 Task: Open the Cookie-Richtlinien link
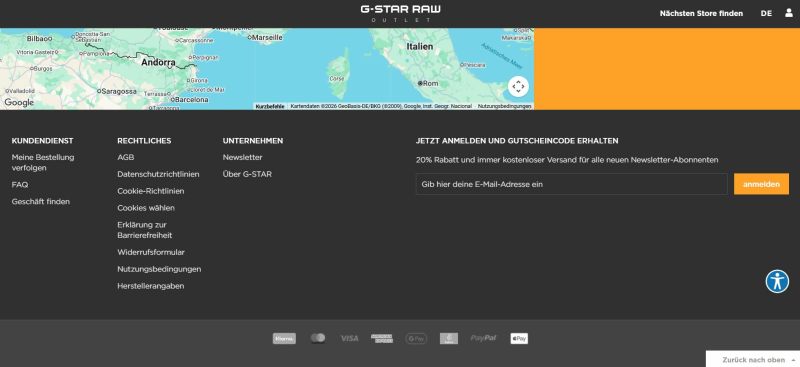coord(151,191)
